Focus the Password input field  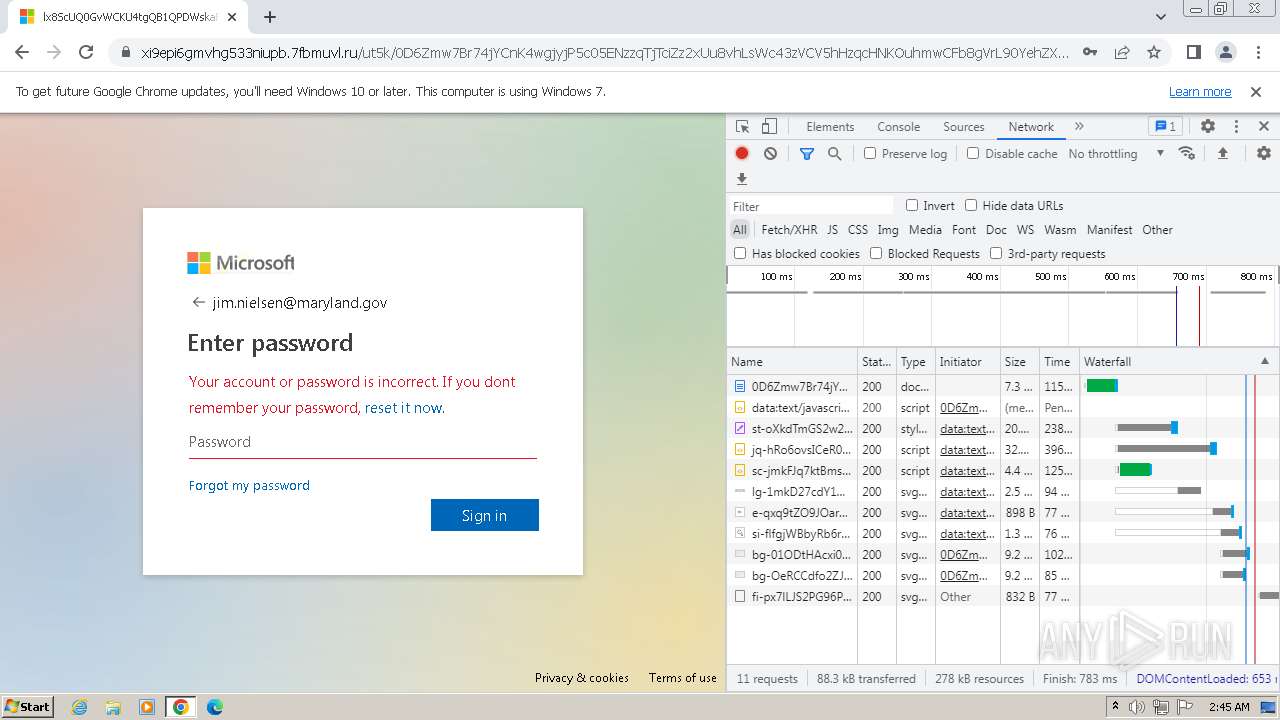363,442
